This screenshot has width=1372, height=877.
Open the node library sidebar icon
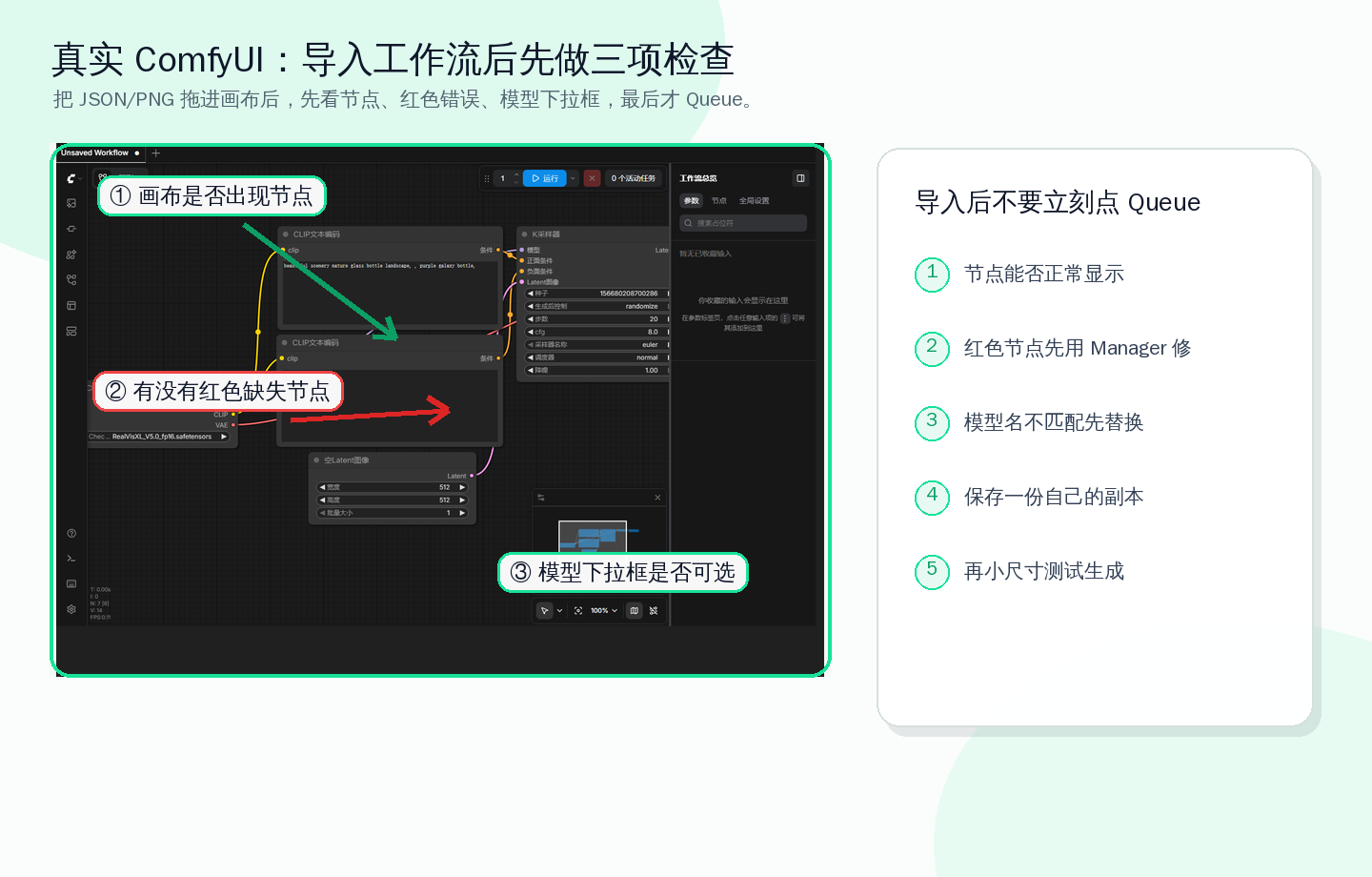(71, 229)
